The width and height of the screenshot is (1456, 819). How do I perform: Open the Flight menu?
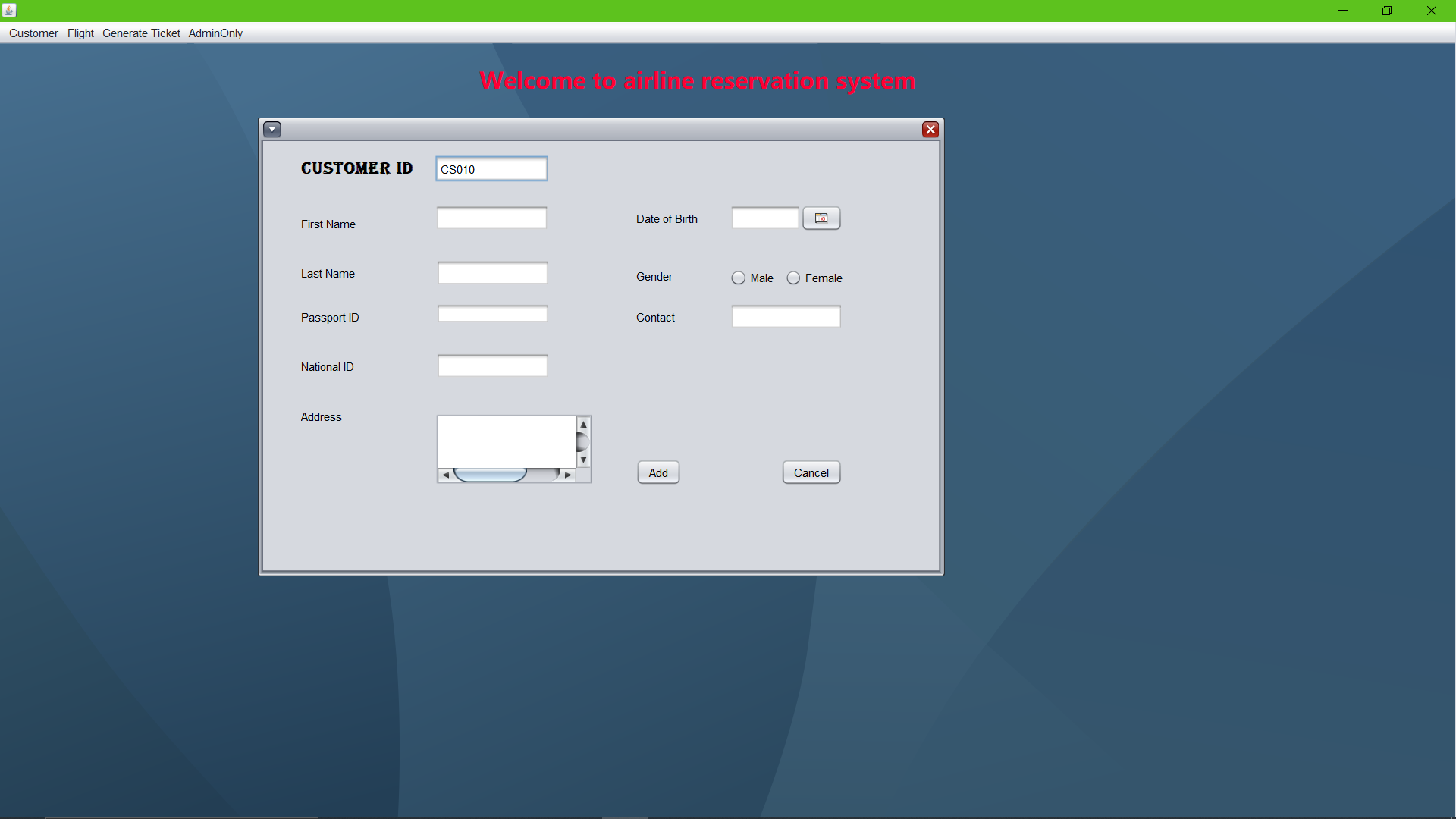pyautogui.click(x=80, y=33)
